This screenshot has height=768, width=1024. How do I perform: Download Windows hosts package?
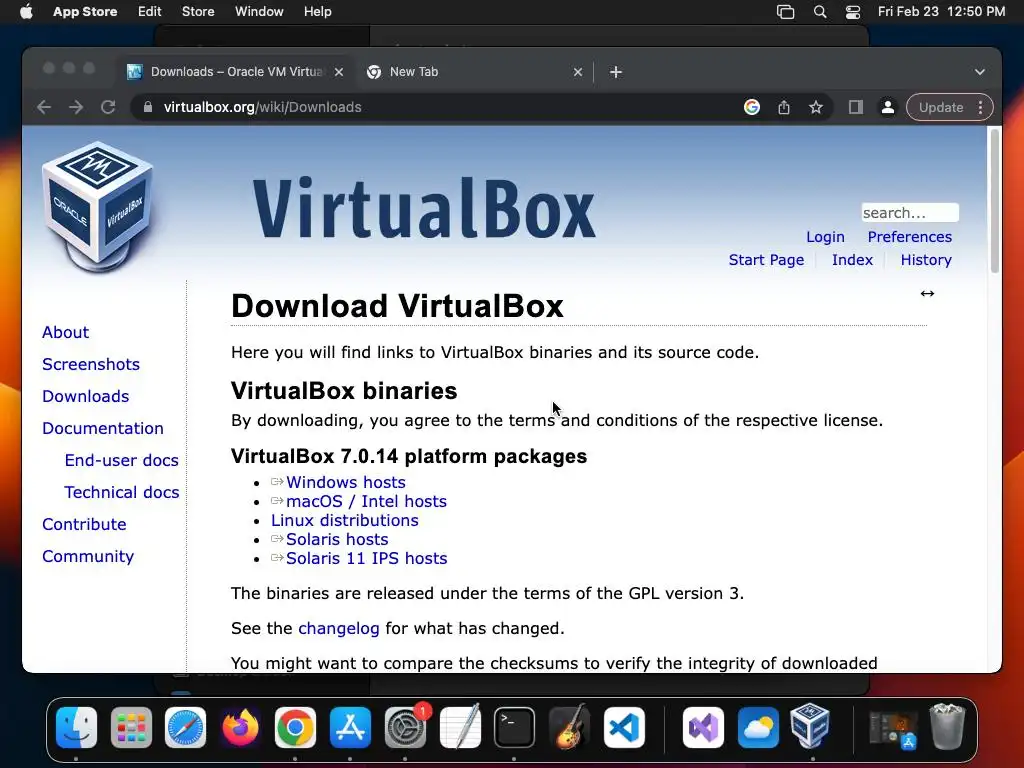click(345, 482)
